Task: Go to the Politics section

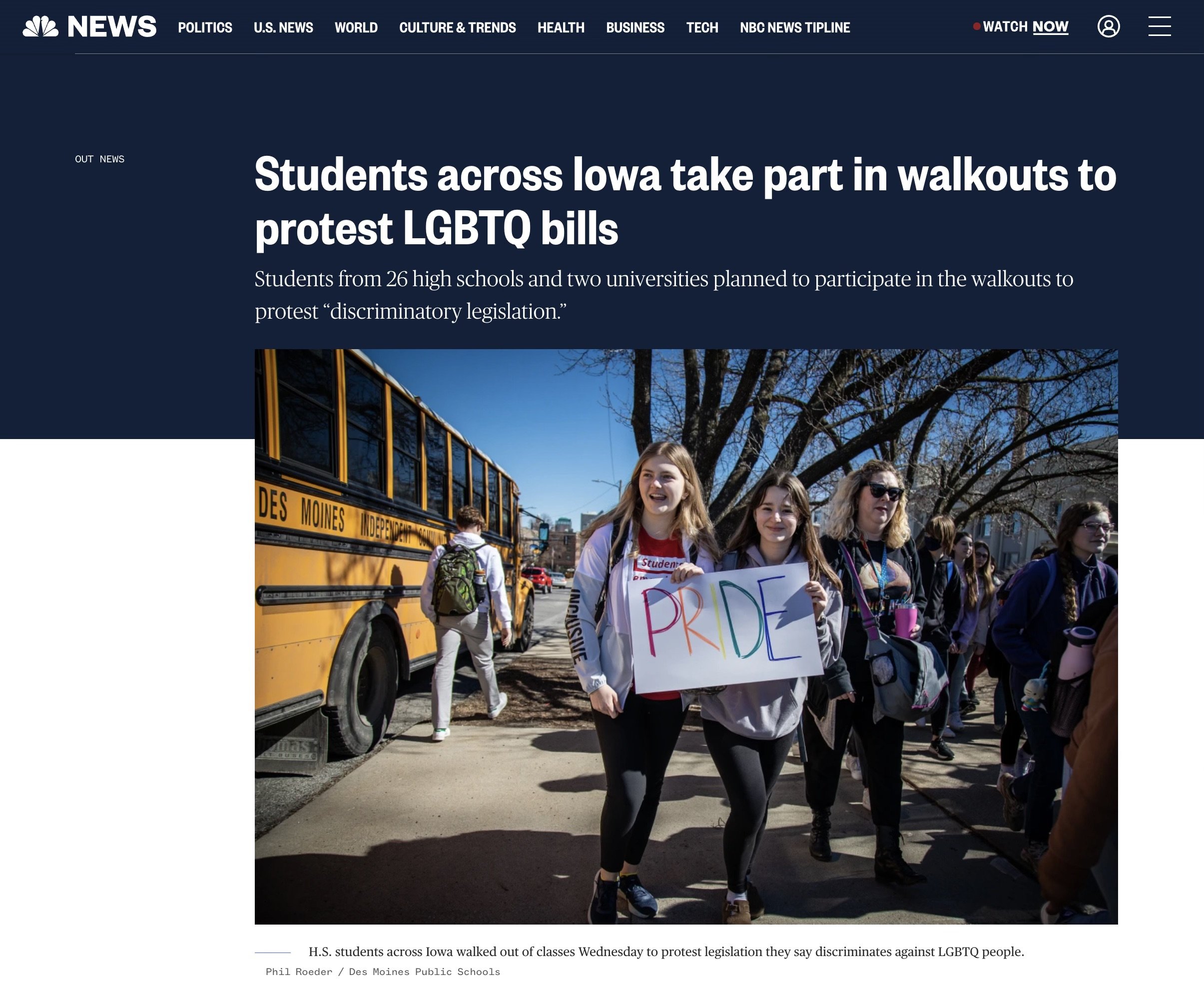Action: click(x=205, y=27)
